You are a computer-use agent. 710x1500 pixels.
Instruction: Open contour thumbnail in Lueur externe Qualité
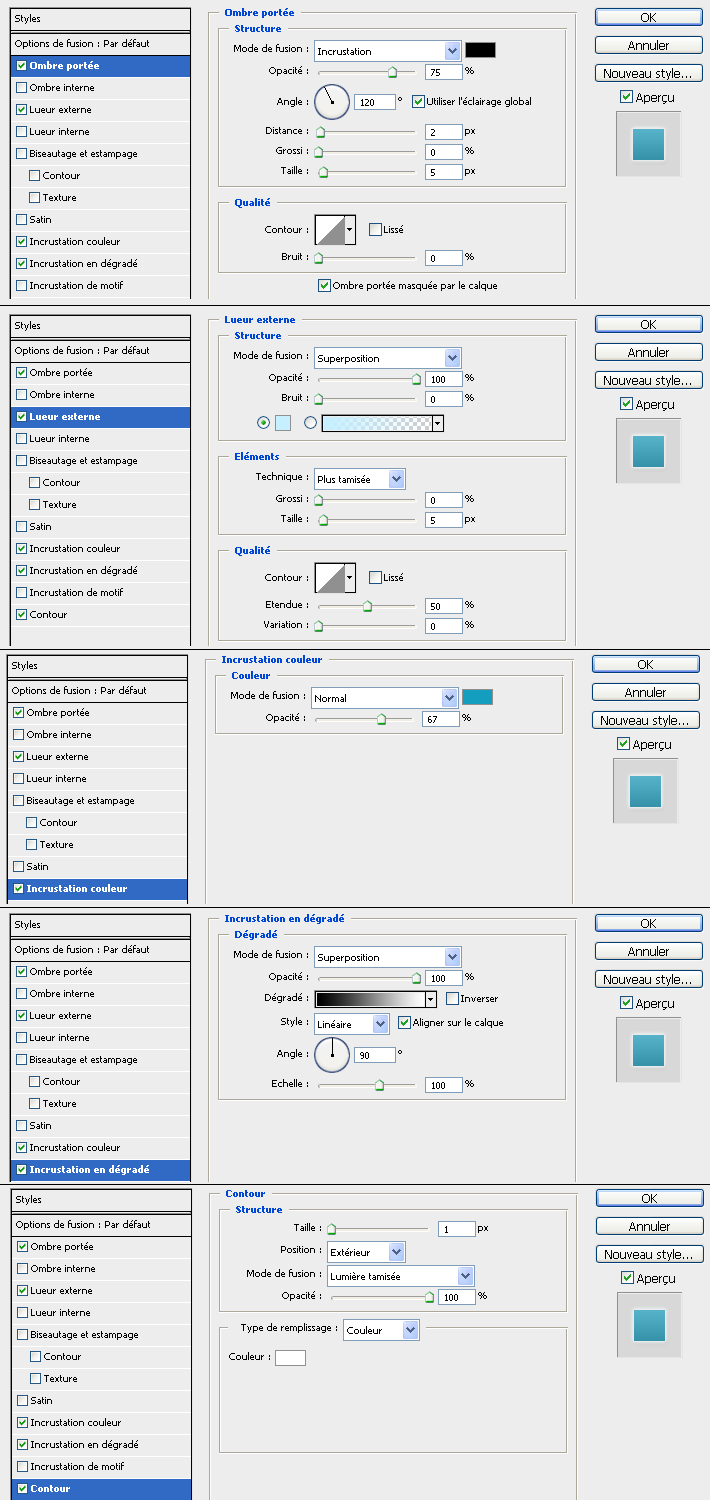click(x=329, y=577)
